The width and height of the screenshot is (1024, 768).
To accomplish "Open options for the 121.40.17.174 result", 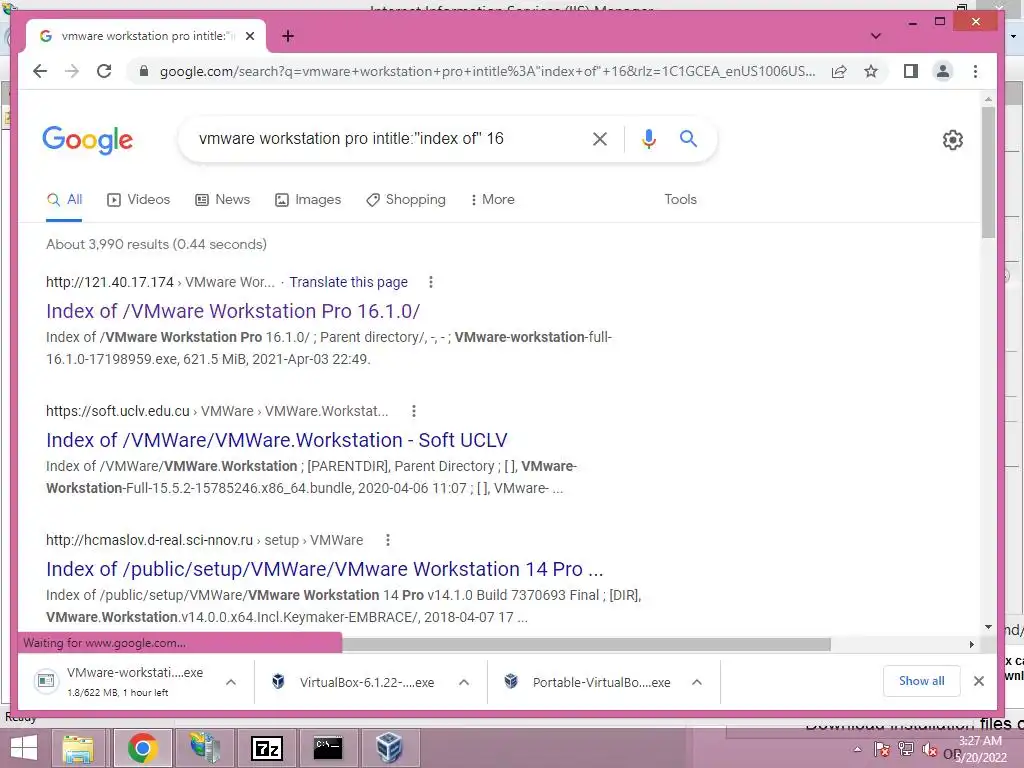I will pos(430,282).
